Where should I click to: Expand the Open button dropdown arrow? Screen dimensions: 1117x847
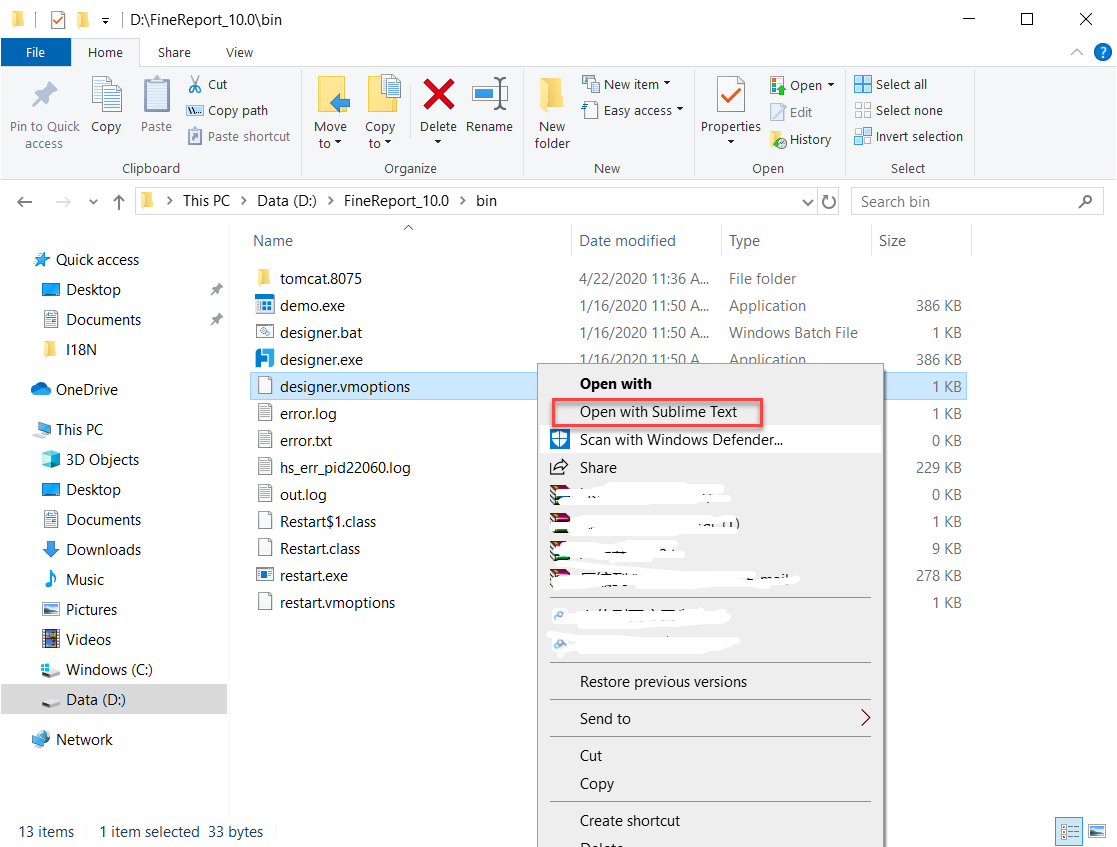coord(831,85)
